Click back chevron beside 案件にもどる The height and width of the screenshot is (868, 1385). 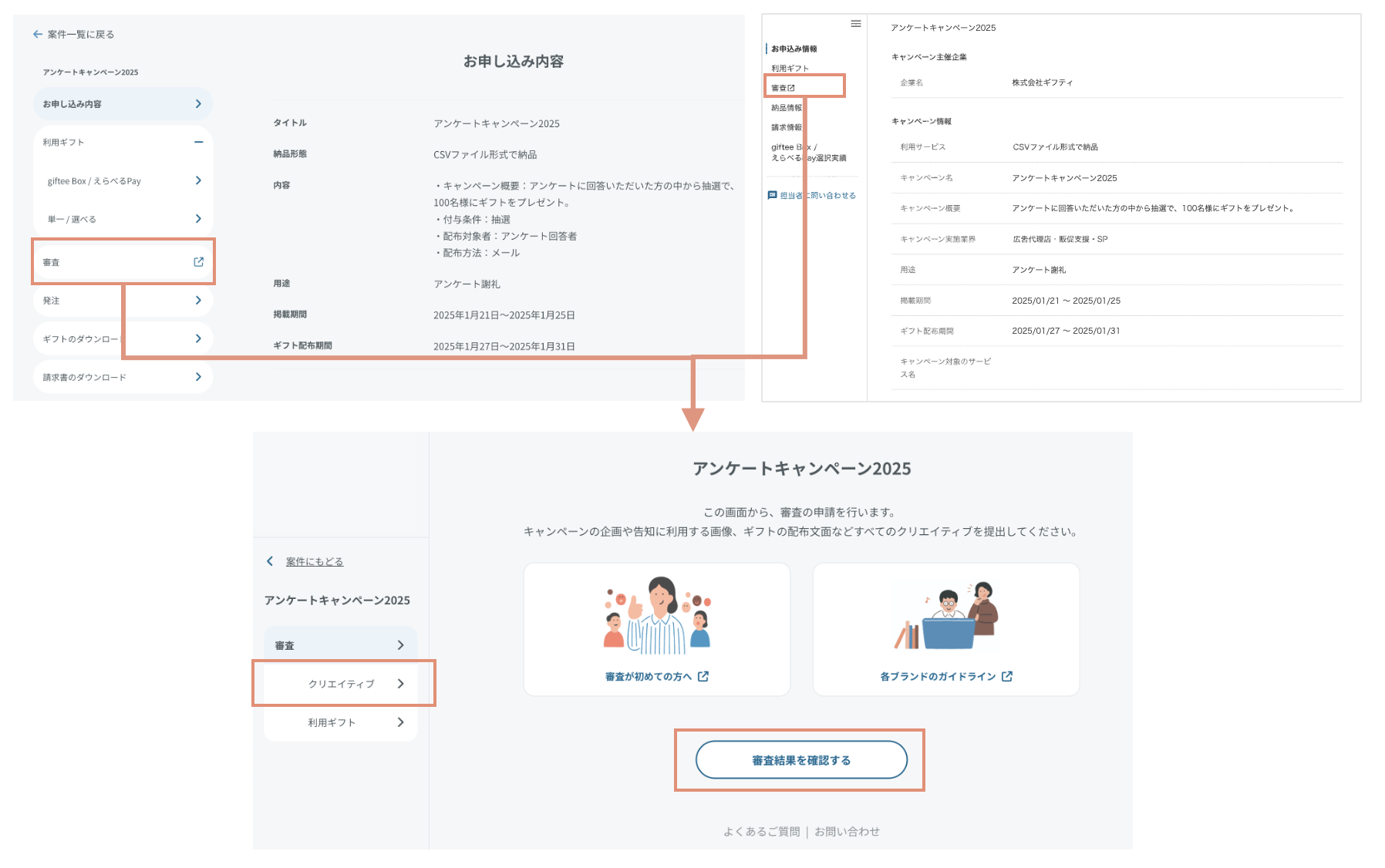coord(270,561)
